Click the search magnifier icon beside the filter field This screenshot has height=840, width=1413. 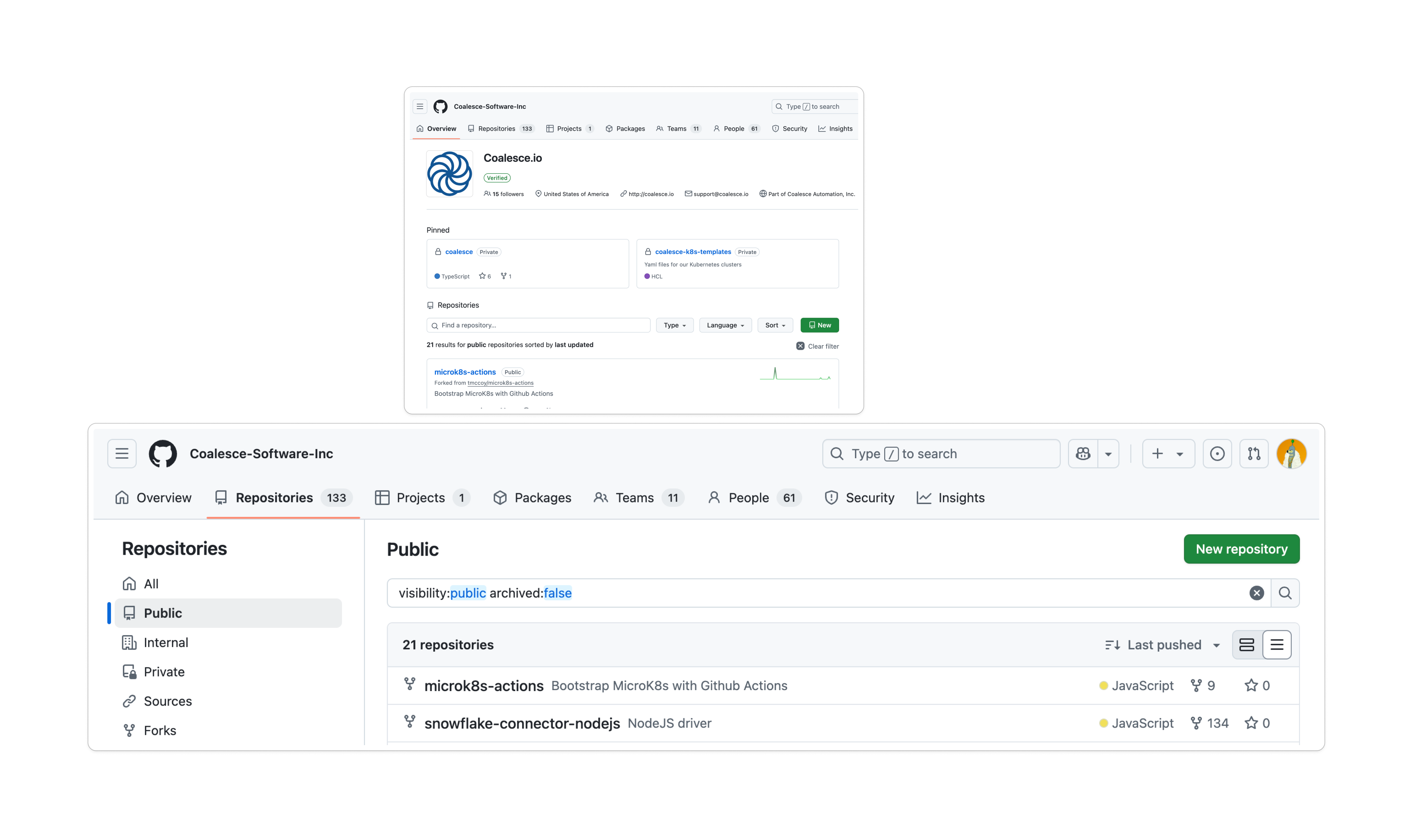click(1285, 593)
